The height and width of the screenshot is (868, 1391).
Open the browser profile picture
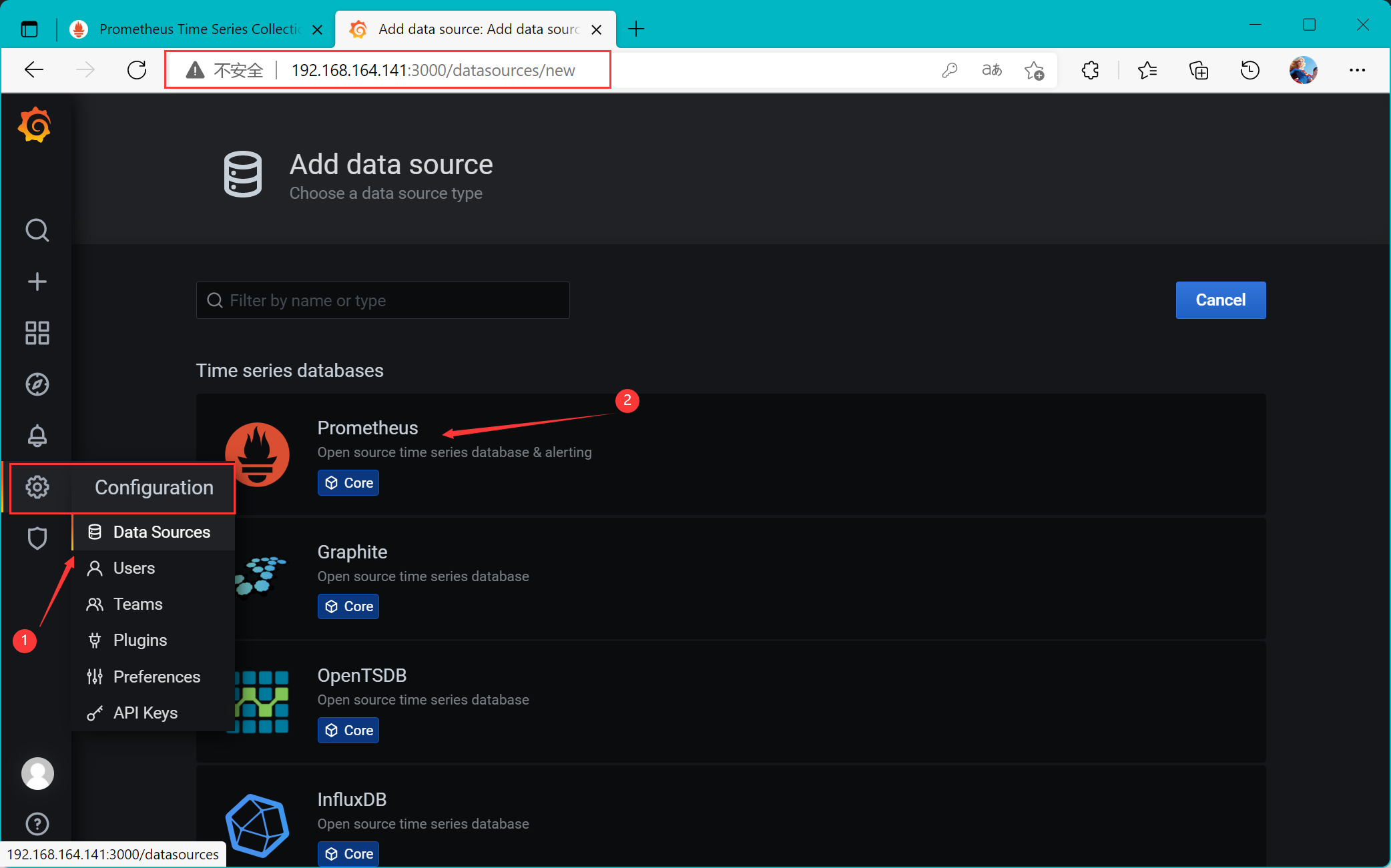point(1303,70)
